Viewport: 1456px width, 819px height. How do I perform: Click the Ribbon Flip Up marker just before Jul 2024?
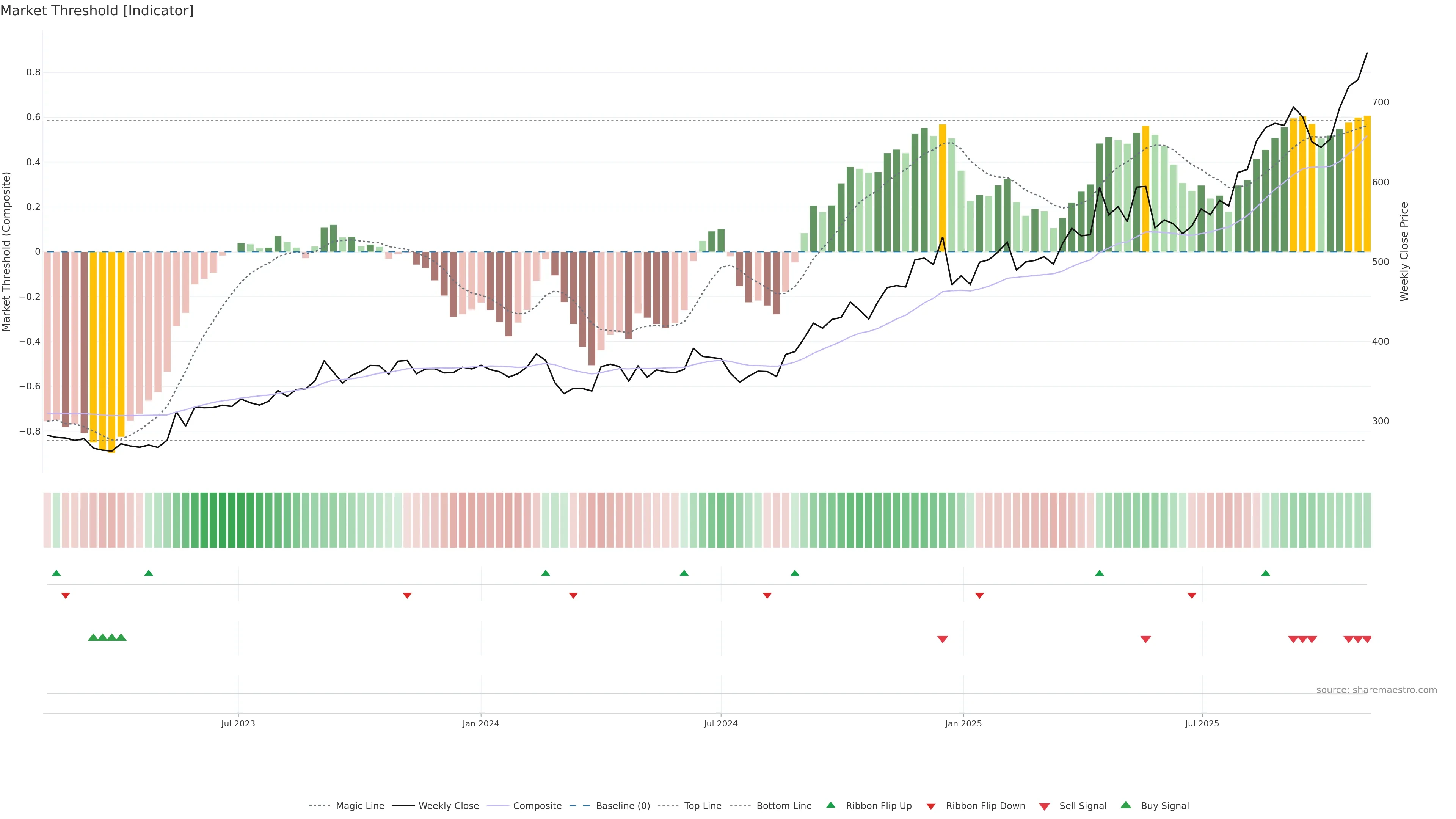pos(684,573)
